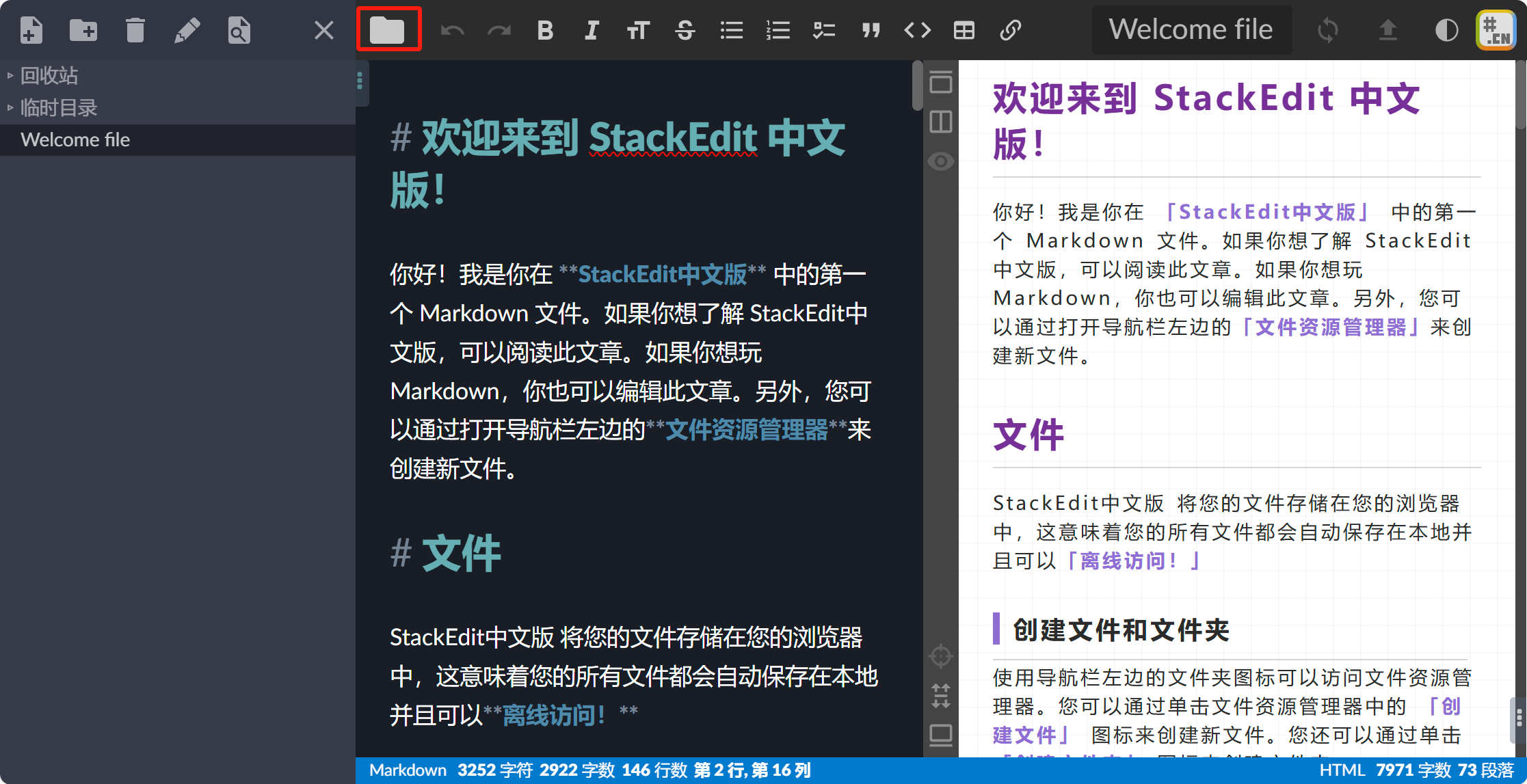Delete the selected file via trash icon
Viewport: 1527px width, 784px height.
(135, 30)
